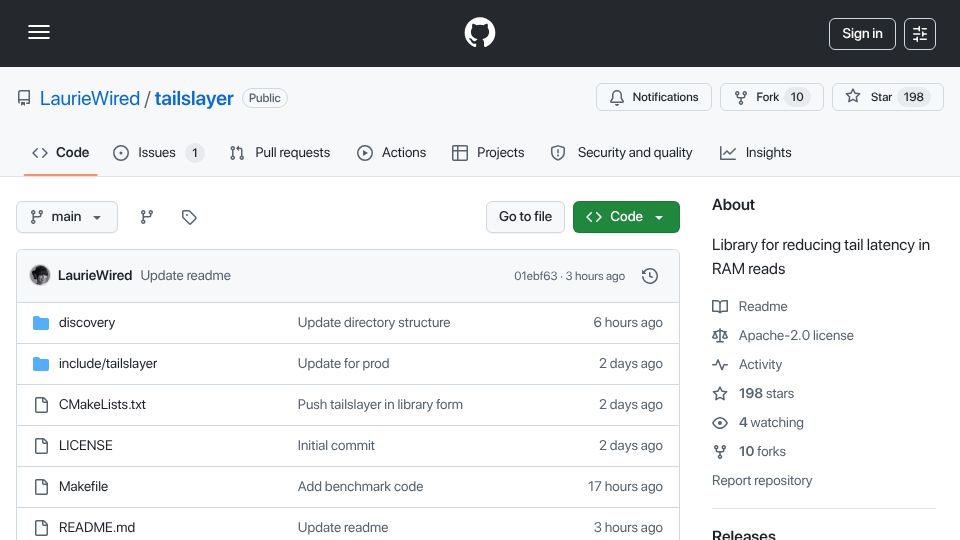Expand the green Code dropdown
This screenshot has height=540, width=960.
tap(626, 217)
